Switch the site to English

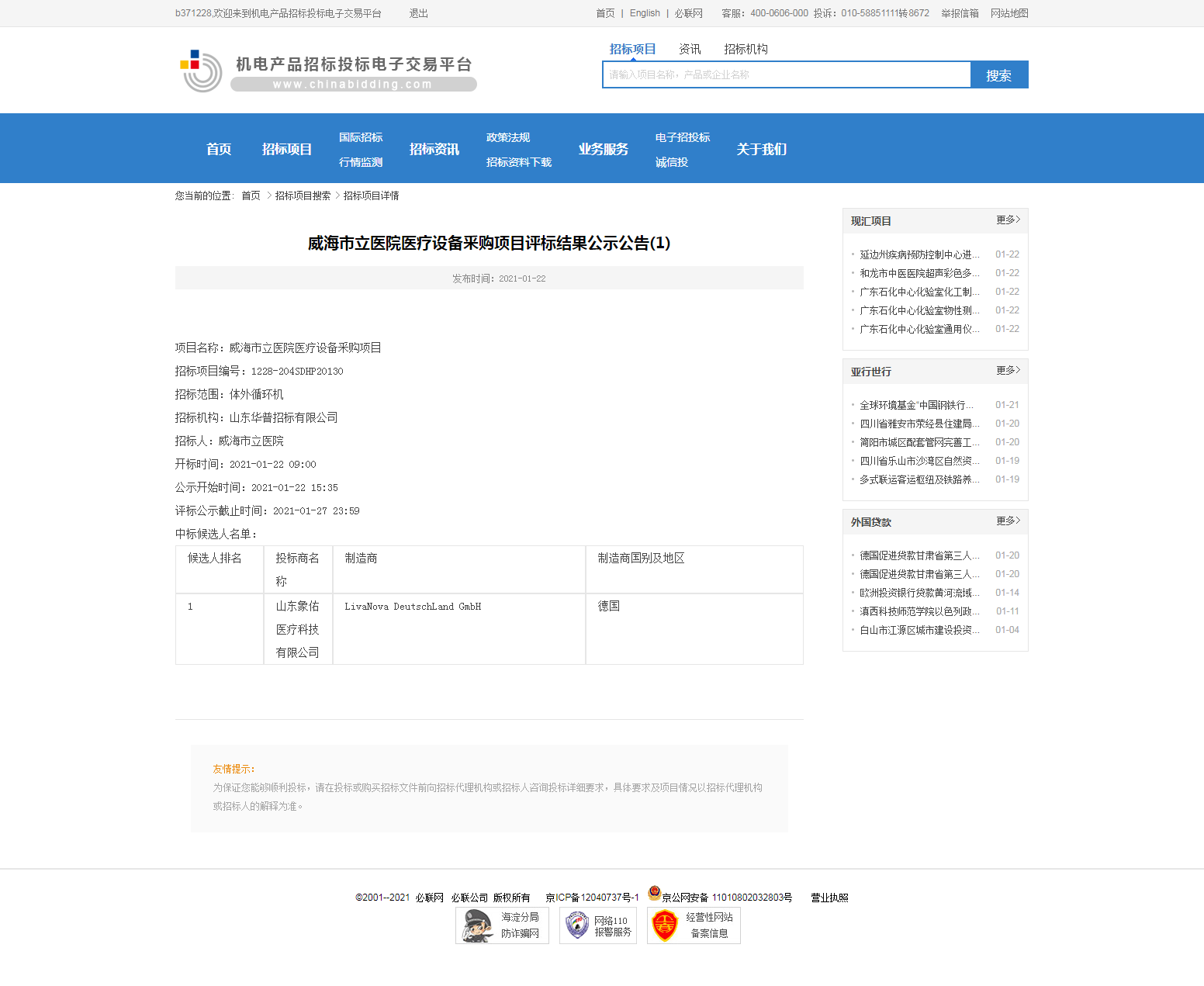click(x=645, y=13)
